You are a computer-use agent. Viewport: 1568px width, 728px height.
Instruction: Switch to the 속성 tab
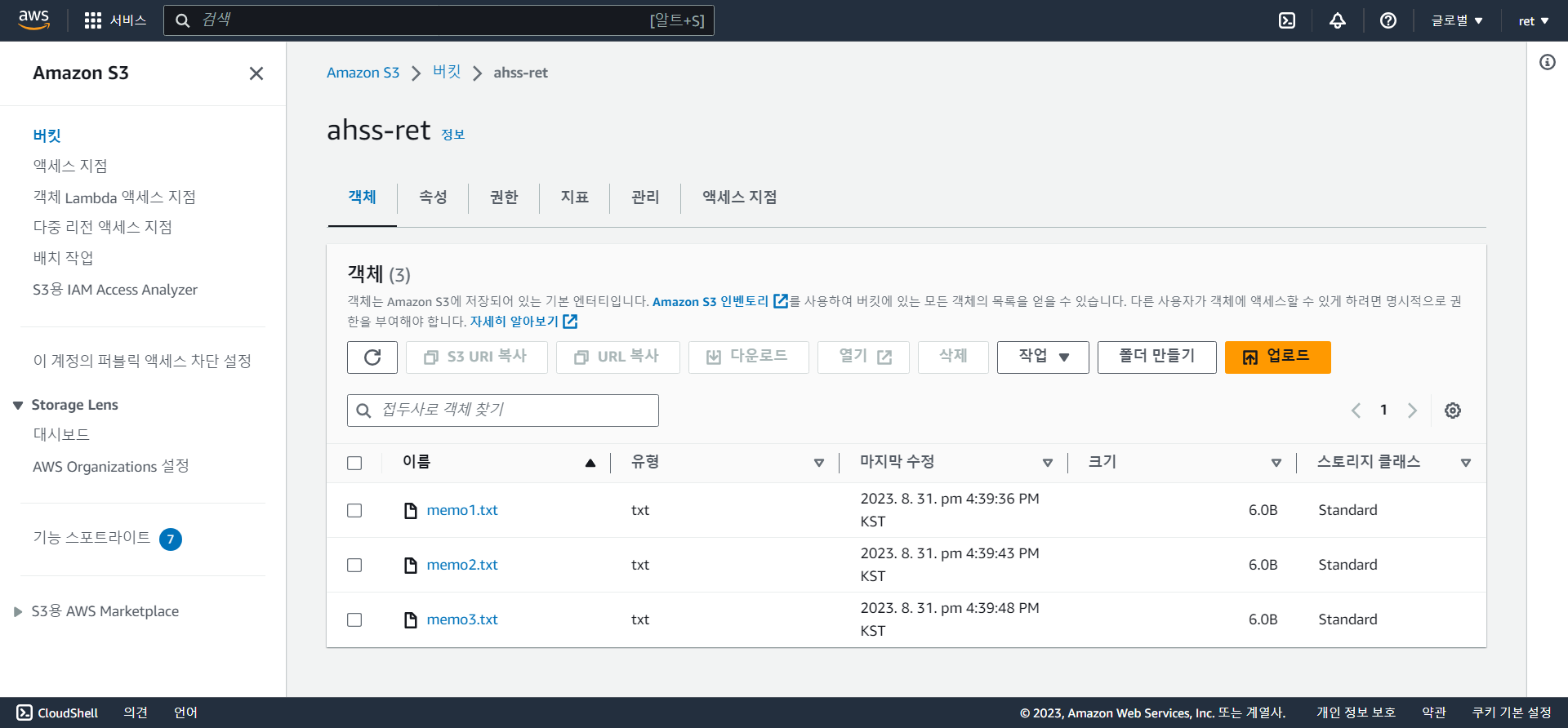(433, 197)
